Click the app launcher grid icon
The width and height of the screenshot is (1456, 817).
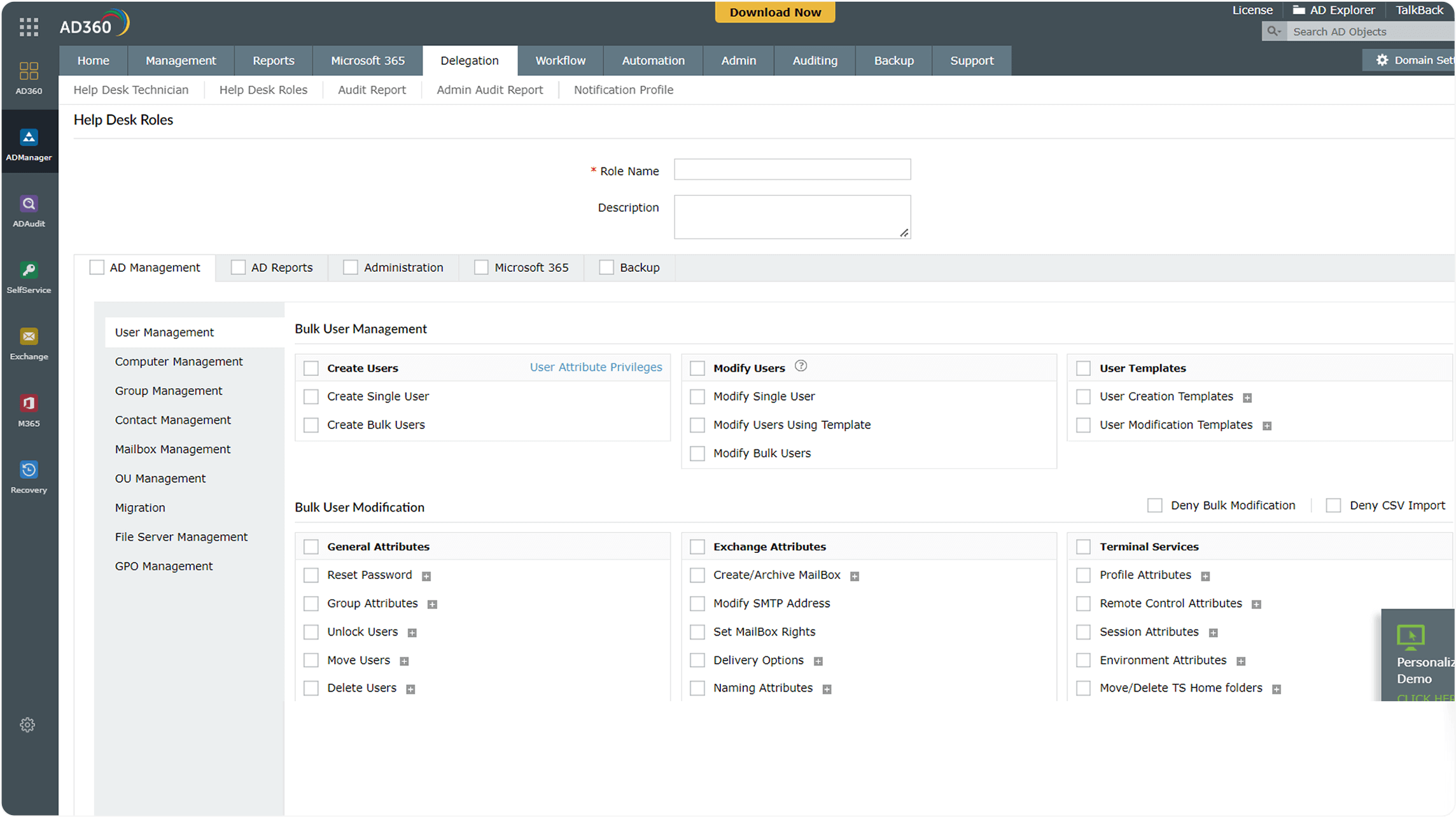[x=28, y=27]
